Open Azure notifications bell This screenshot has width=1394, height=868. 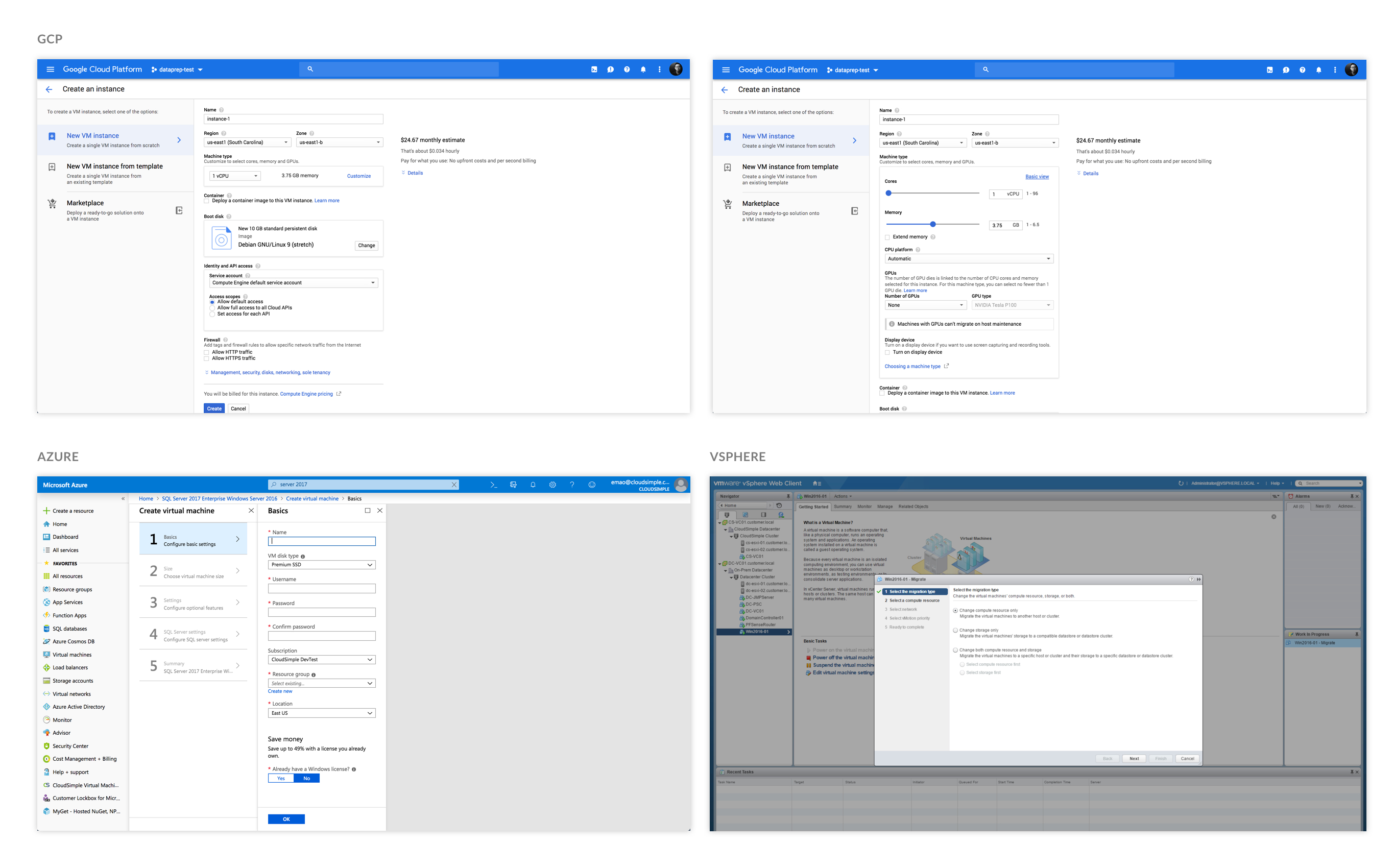533,485
